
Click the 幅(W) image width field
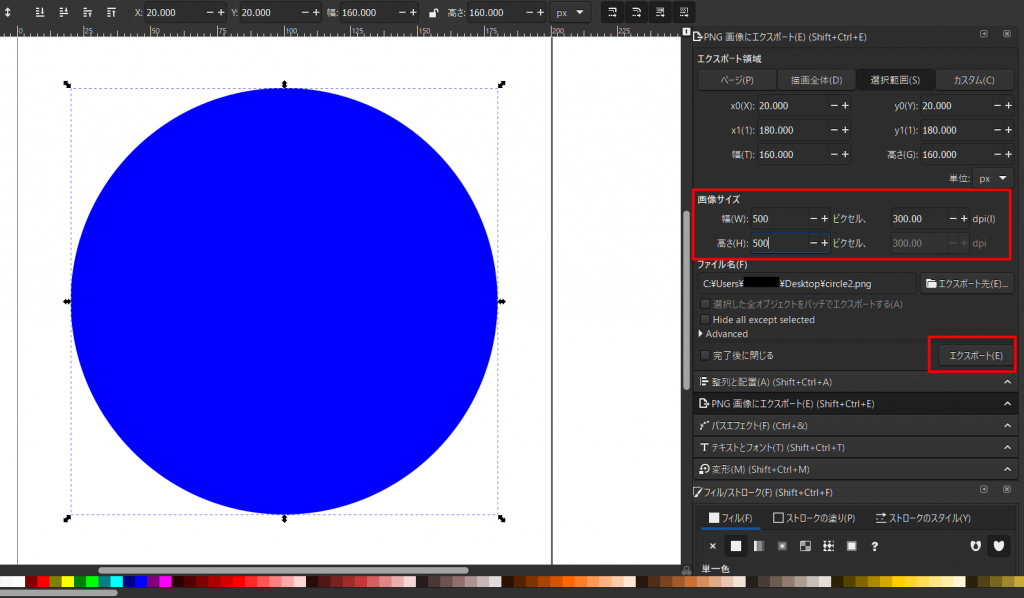779,218
